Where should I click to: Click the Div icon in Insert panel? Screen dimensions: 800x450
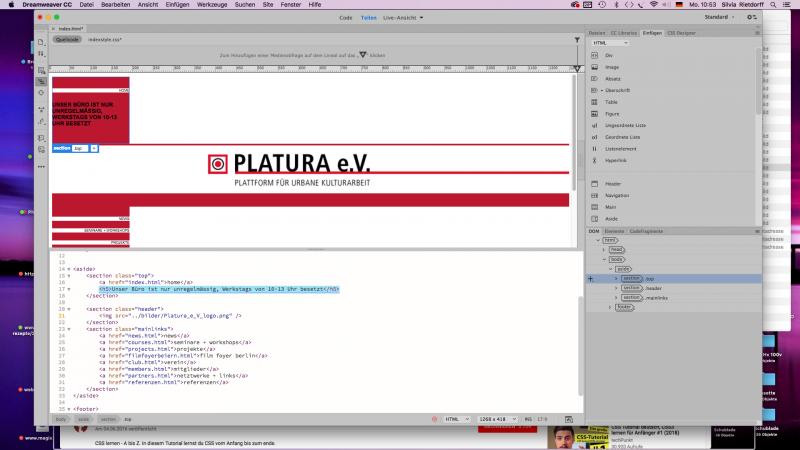point(595,56)
